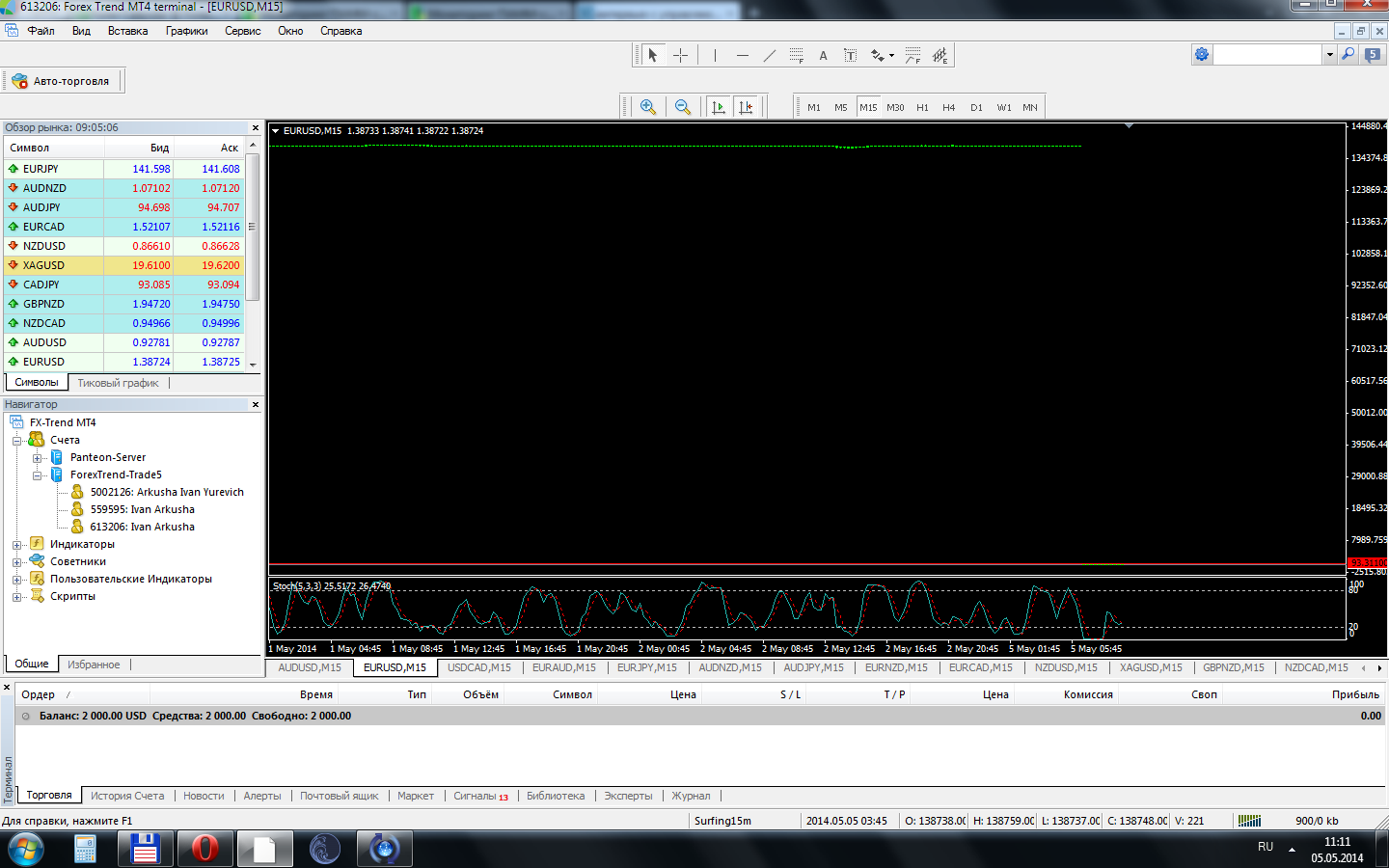The image size is (1389, 868).
Task: Select the equidistant channel tool
Action: [x=940, y=55]
